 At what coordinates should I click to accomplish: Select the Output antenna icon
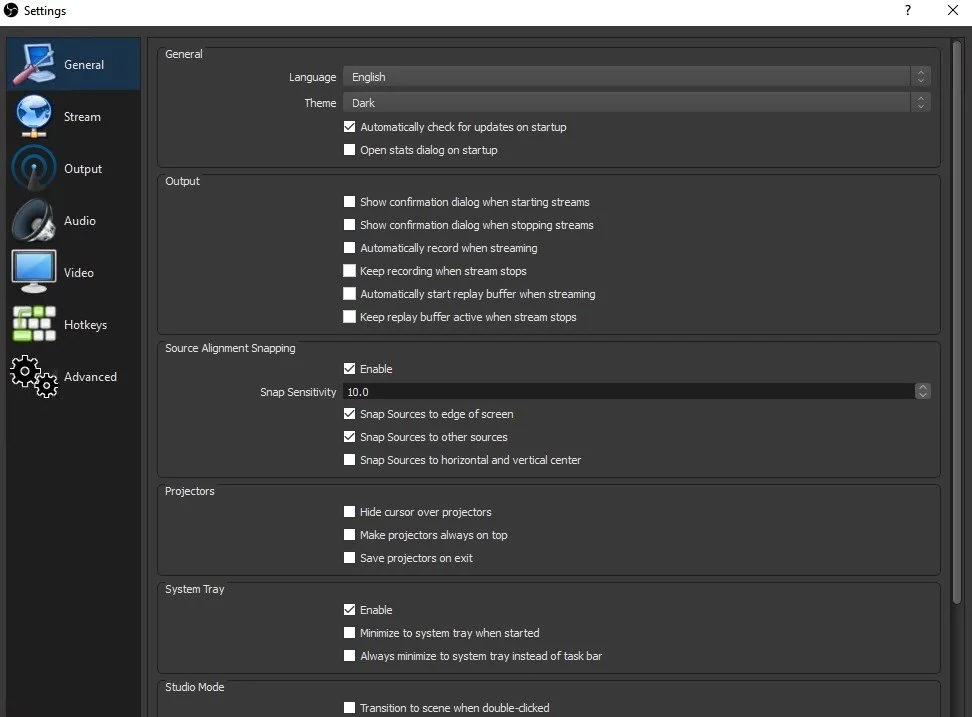[34, 168]
